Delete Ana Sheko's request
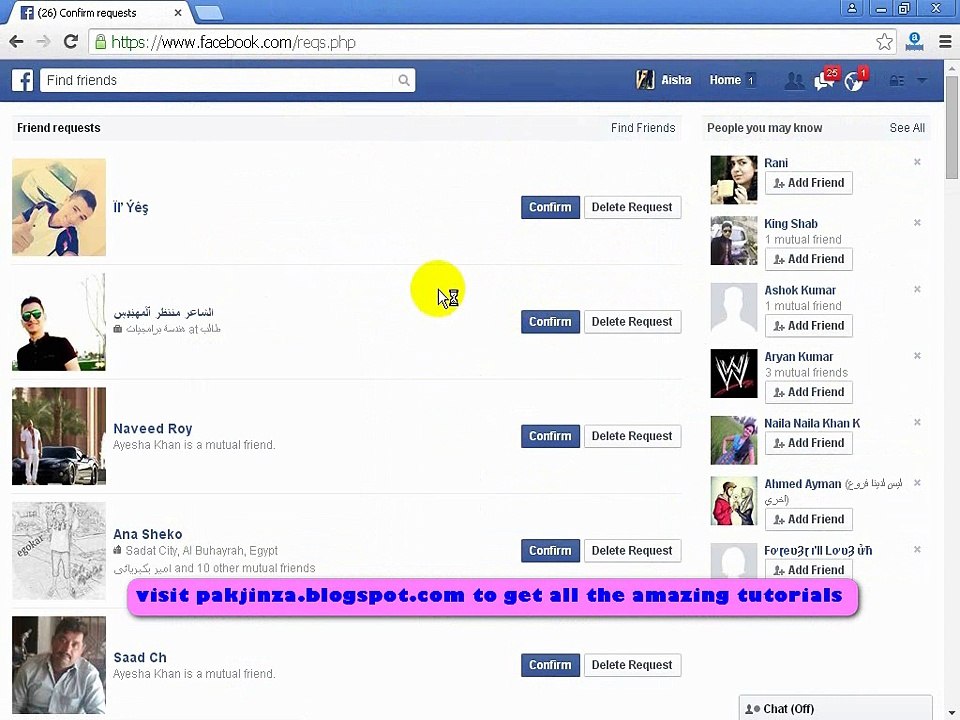The width and height of the screenshot is (960, 720). click(x=632, y=551)
